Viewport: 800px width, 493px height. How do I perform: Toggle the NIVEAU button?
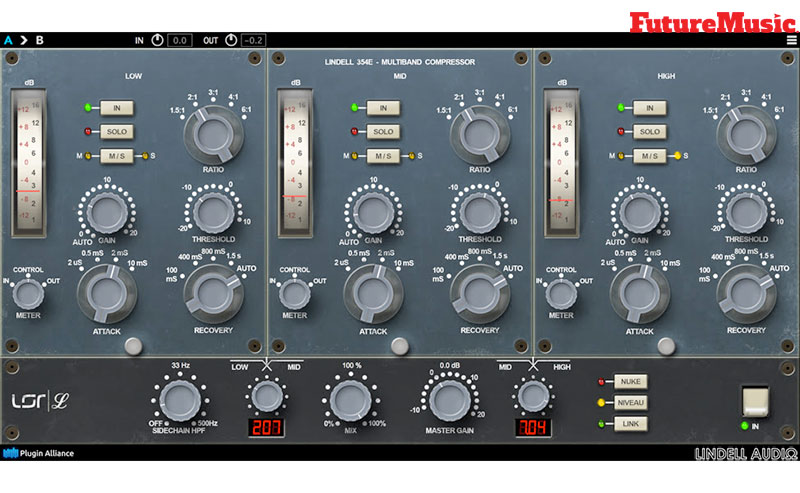631,403
